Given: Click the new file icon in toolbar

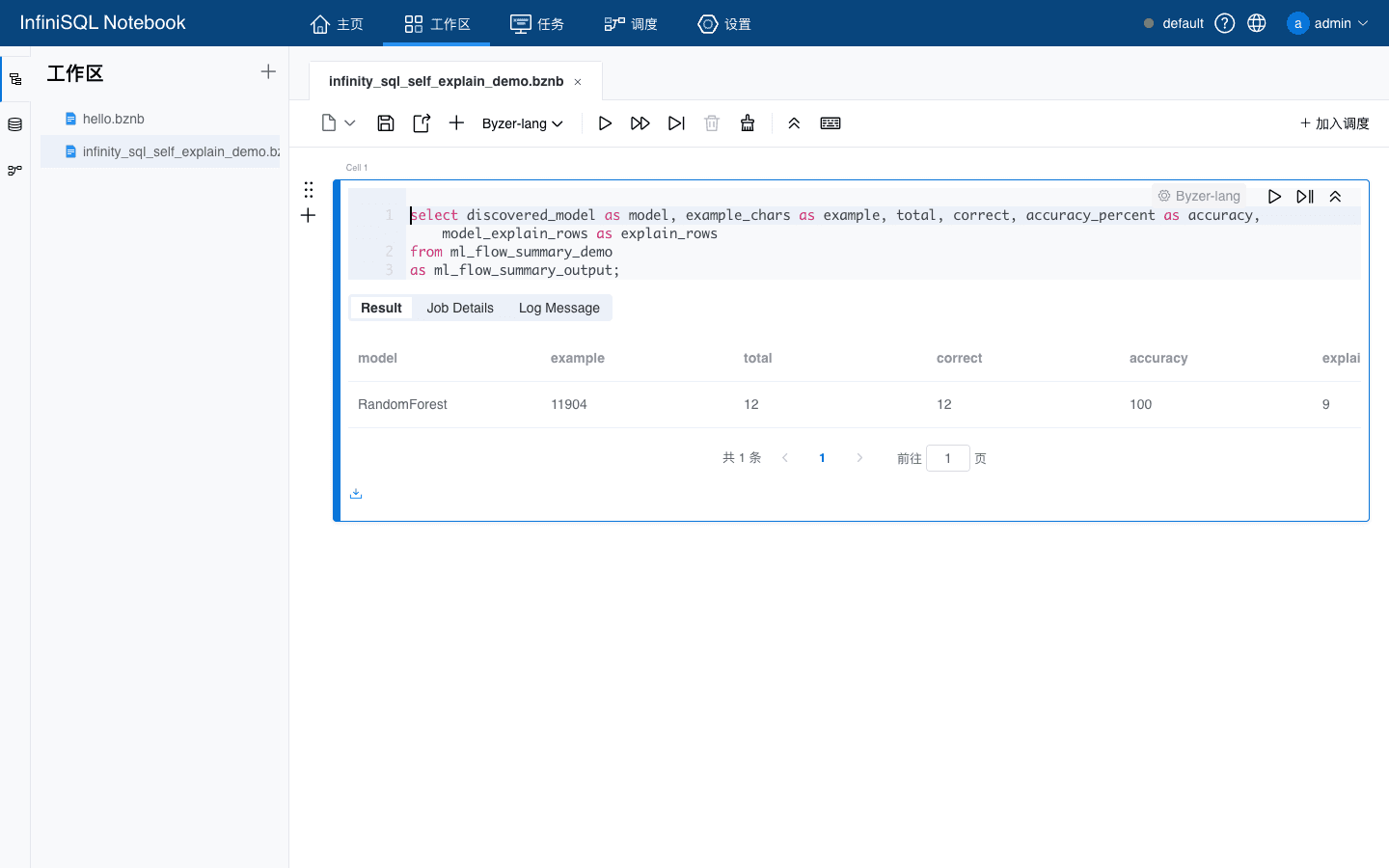Looking at the screenshot, I should tap(329, 123).
